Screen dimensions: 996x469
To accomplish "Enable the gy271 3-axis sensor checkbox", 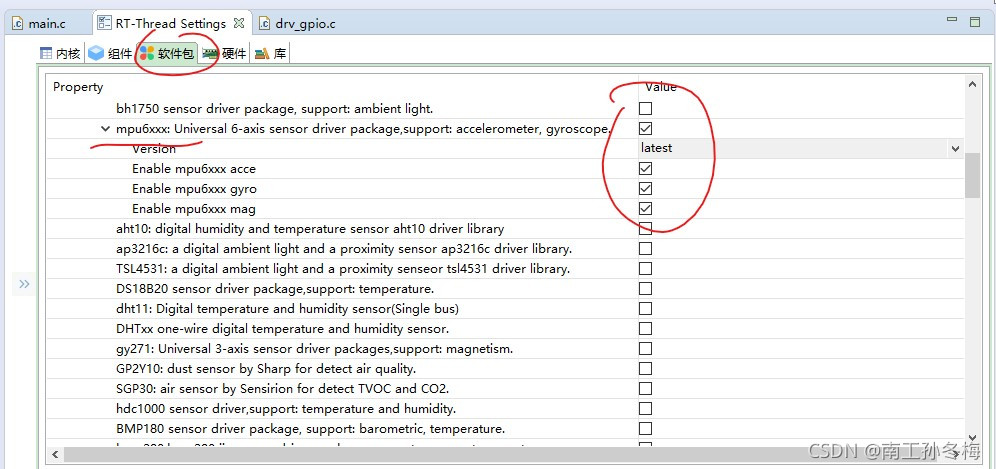I will pos(645,348).
